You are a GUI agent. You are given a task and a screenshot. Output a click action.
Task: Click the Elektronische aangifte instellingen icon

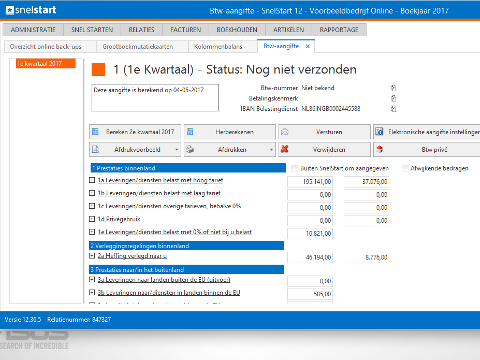[379, 132]
